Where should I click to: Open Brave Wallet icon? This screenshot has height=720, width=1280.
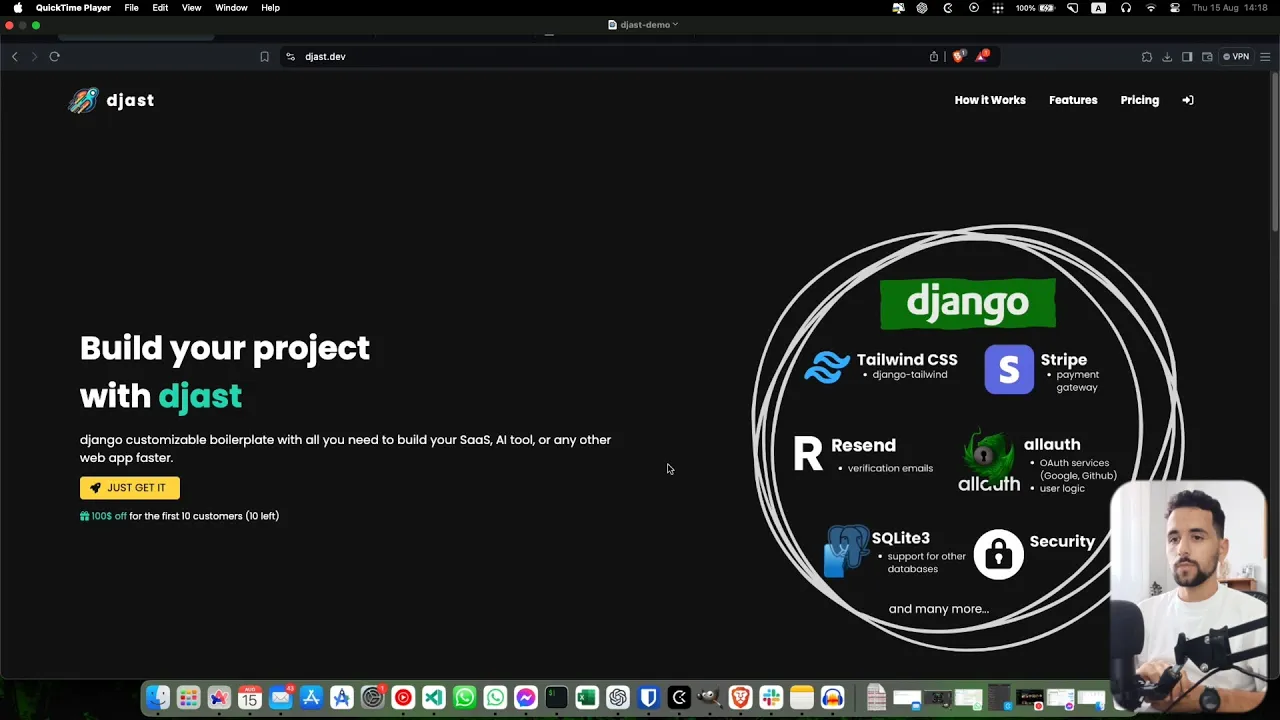tap(1207, 57)
